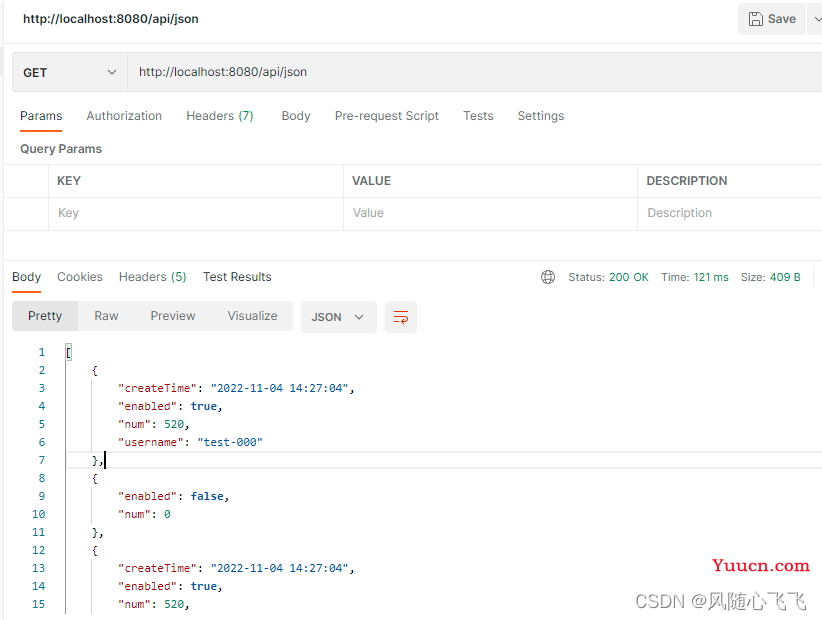Click the "enabled": false line

tap(174, 496)
